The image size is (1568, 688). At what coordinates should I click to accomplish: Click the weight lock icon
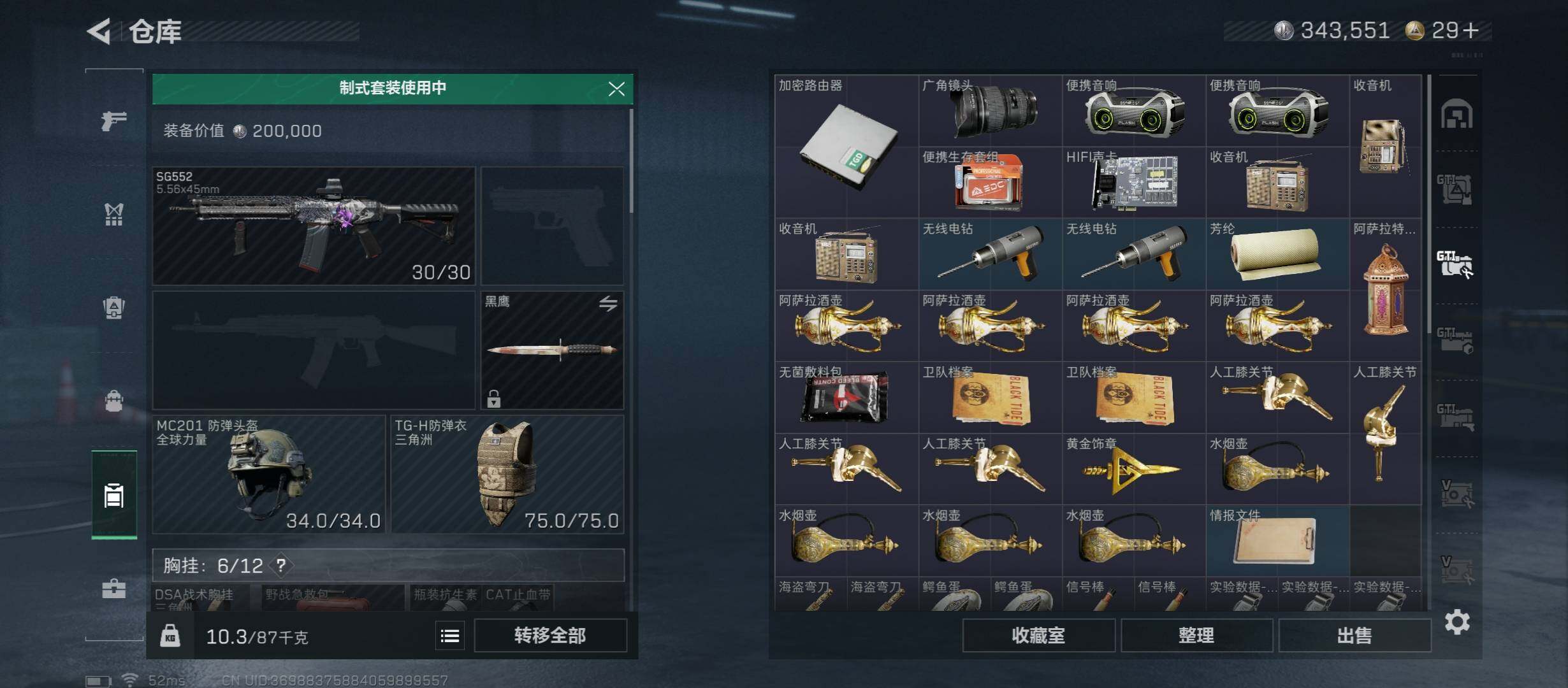(x=170, y=635)
